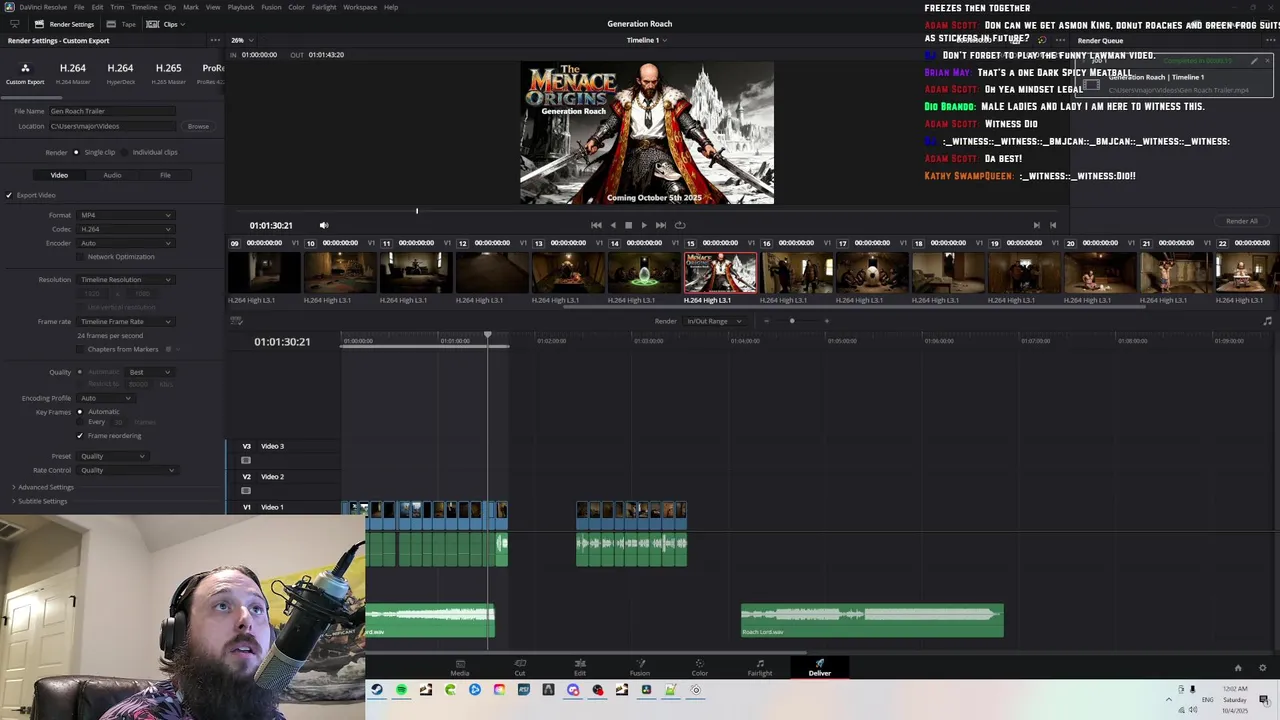Choose the H.265 Master render preset
This screenshot has width=1280, height=720.
(x=168, y=72)
